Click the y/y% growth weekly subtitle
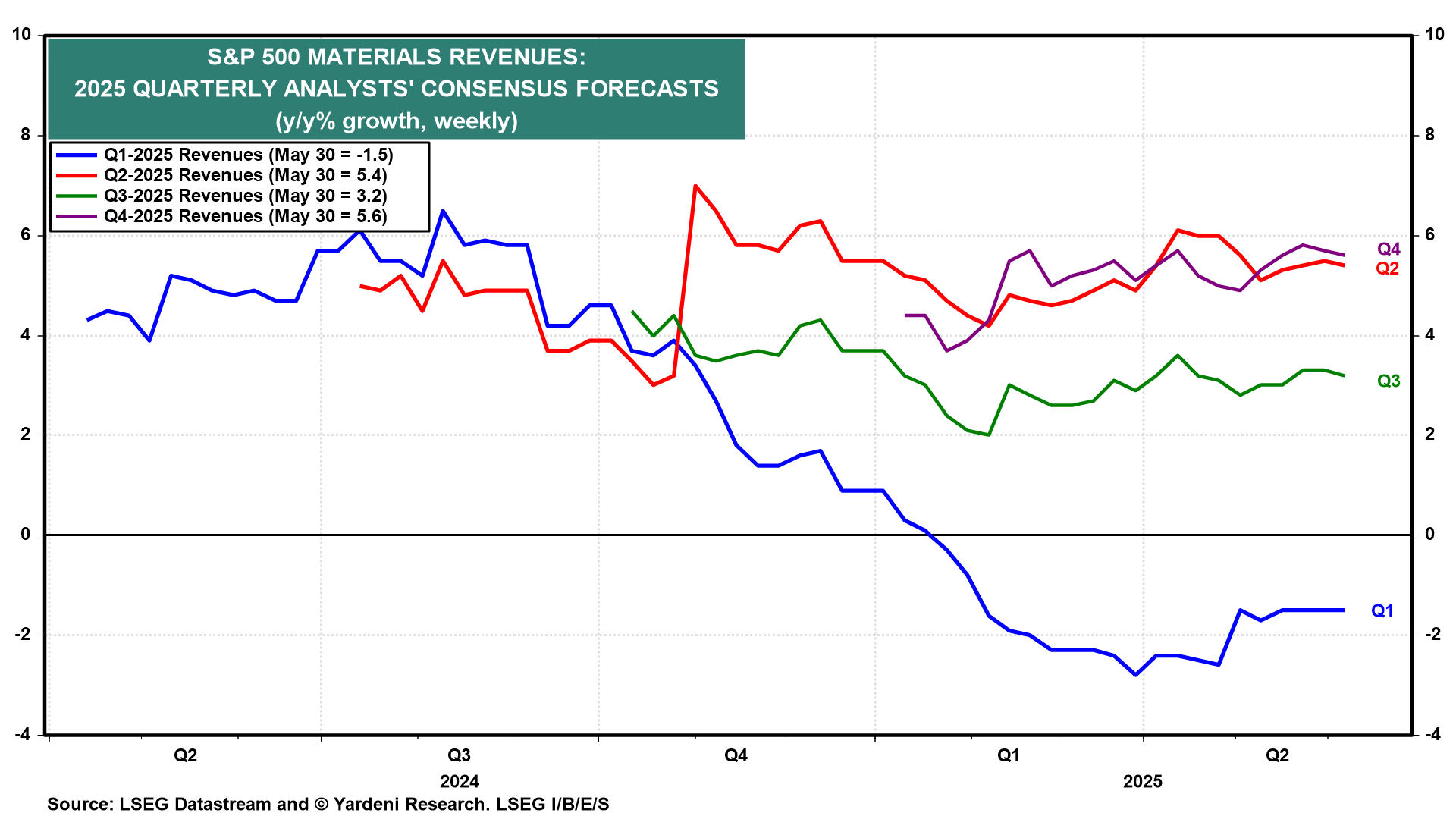This screenshot has height=819, width=1456. click(396, 121)
